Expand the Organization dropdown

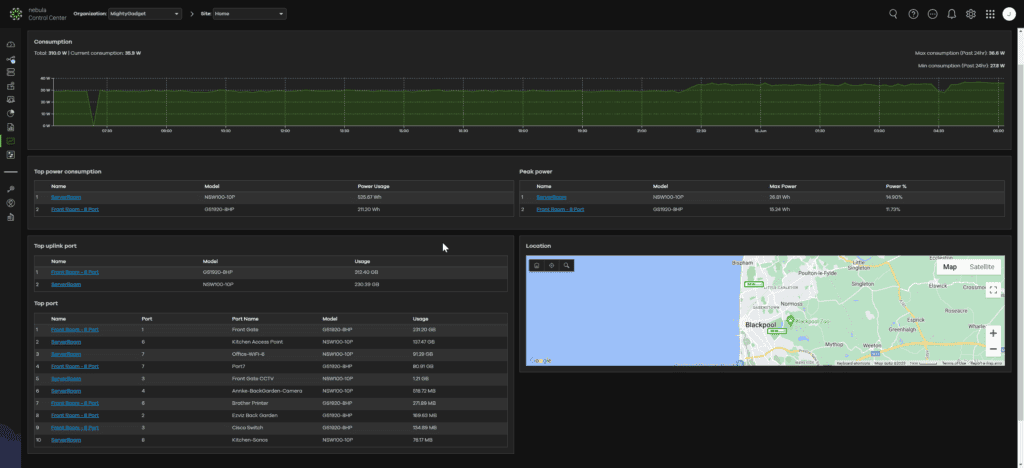tap(144, 14)
